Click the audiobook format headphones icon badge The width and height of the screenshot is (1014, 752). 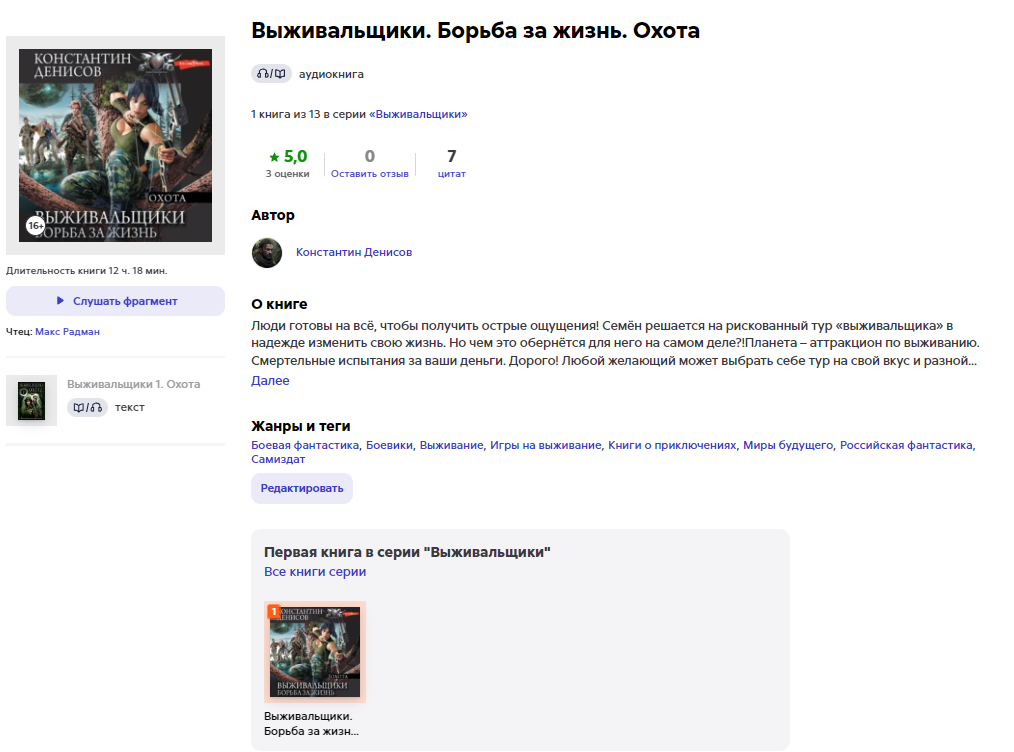point(271,74)
